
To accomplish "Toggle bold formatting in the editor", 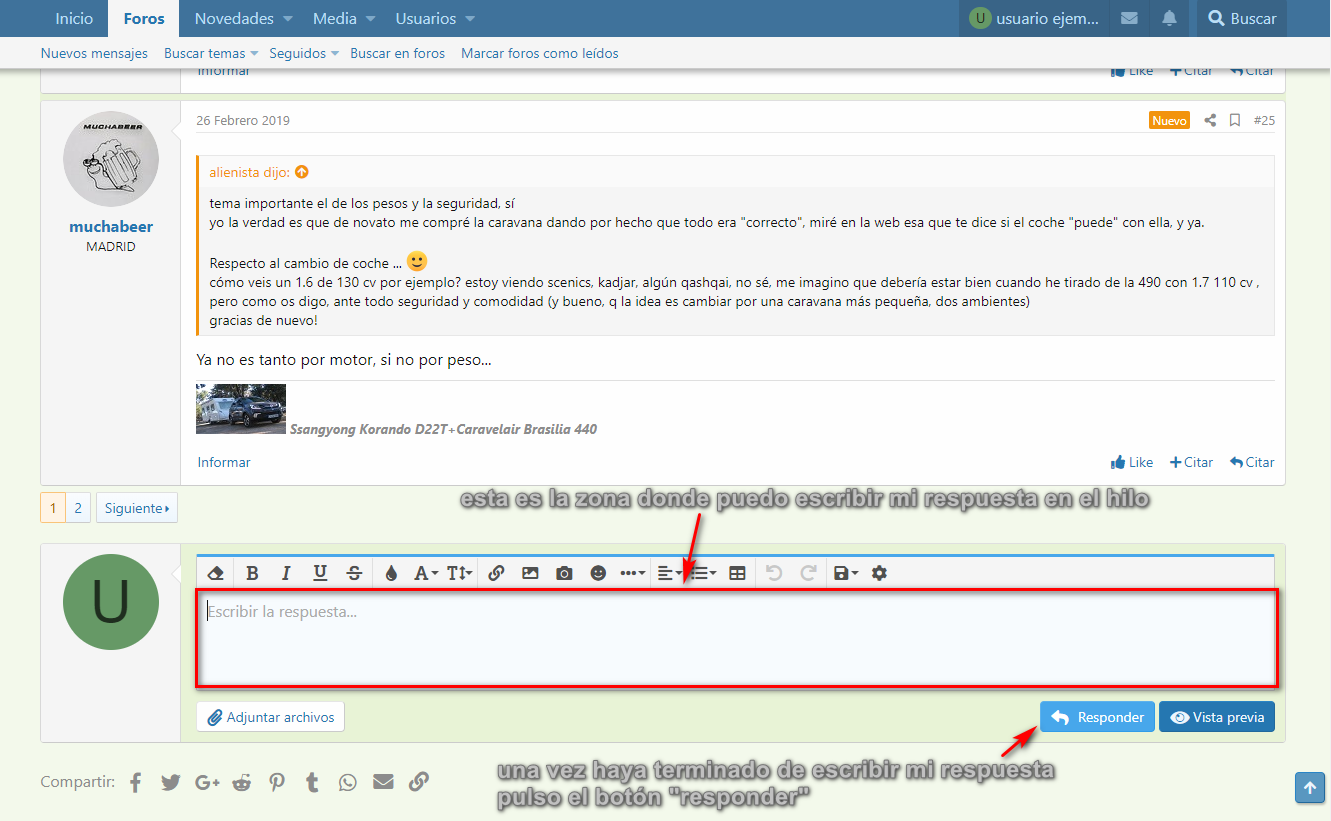I will (x=252, y=573).
